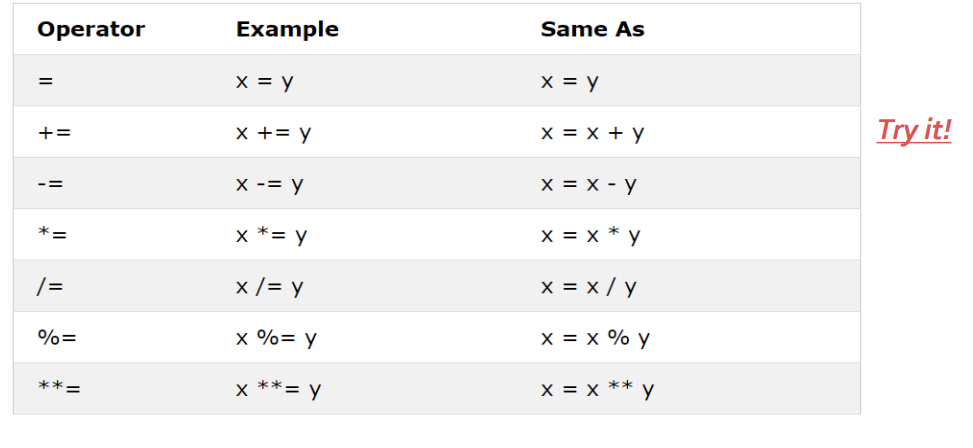The width and height of the screenshot is (973, 448).
Task: Click the x **= y example
Action: point(279,390)
